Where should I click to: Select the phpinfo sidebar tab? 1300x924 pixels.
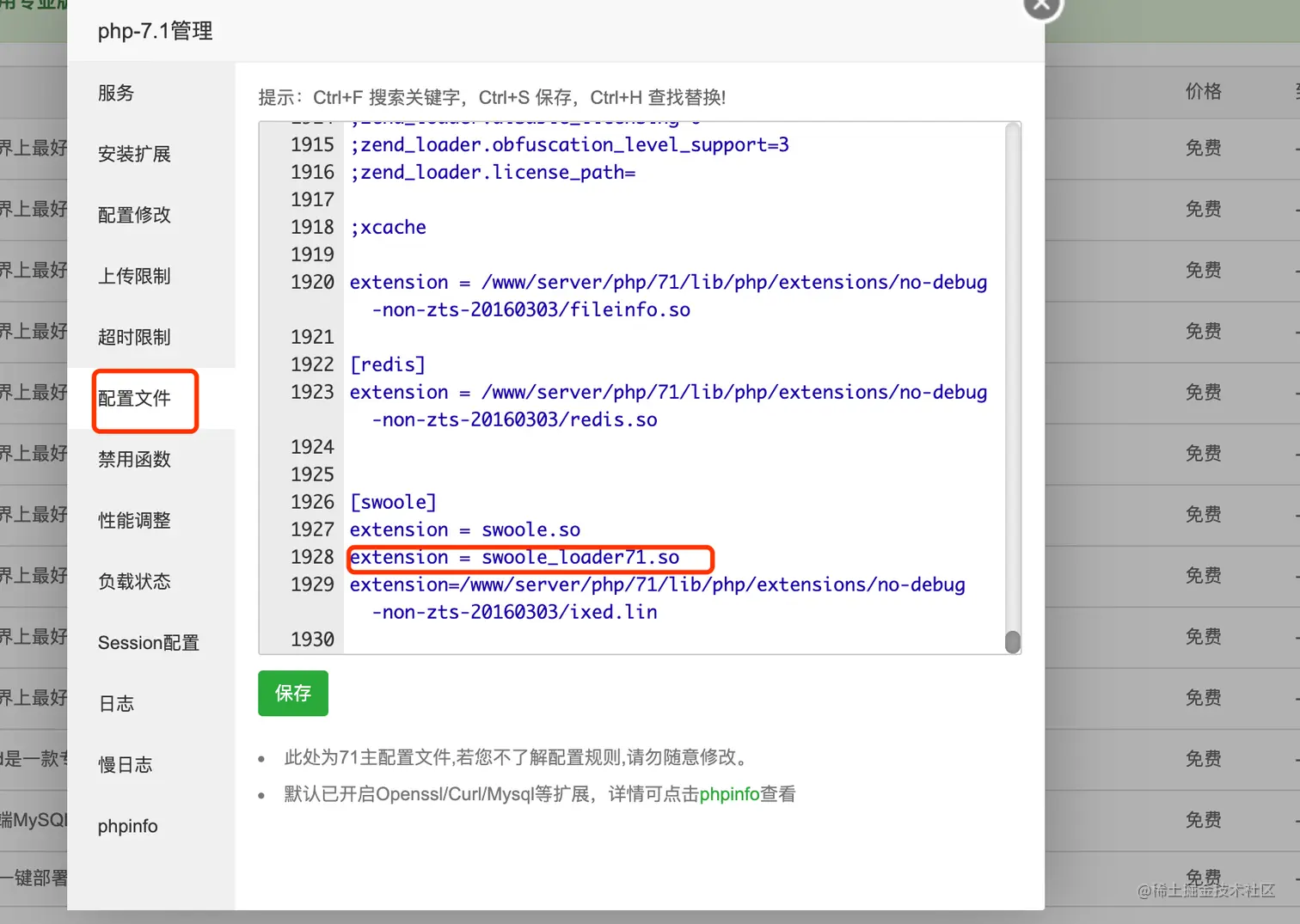(x=127, y=826)
